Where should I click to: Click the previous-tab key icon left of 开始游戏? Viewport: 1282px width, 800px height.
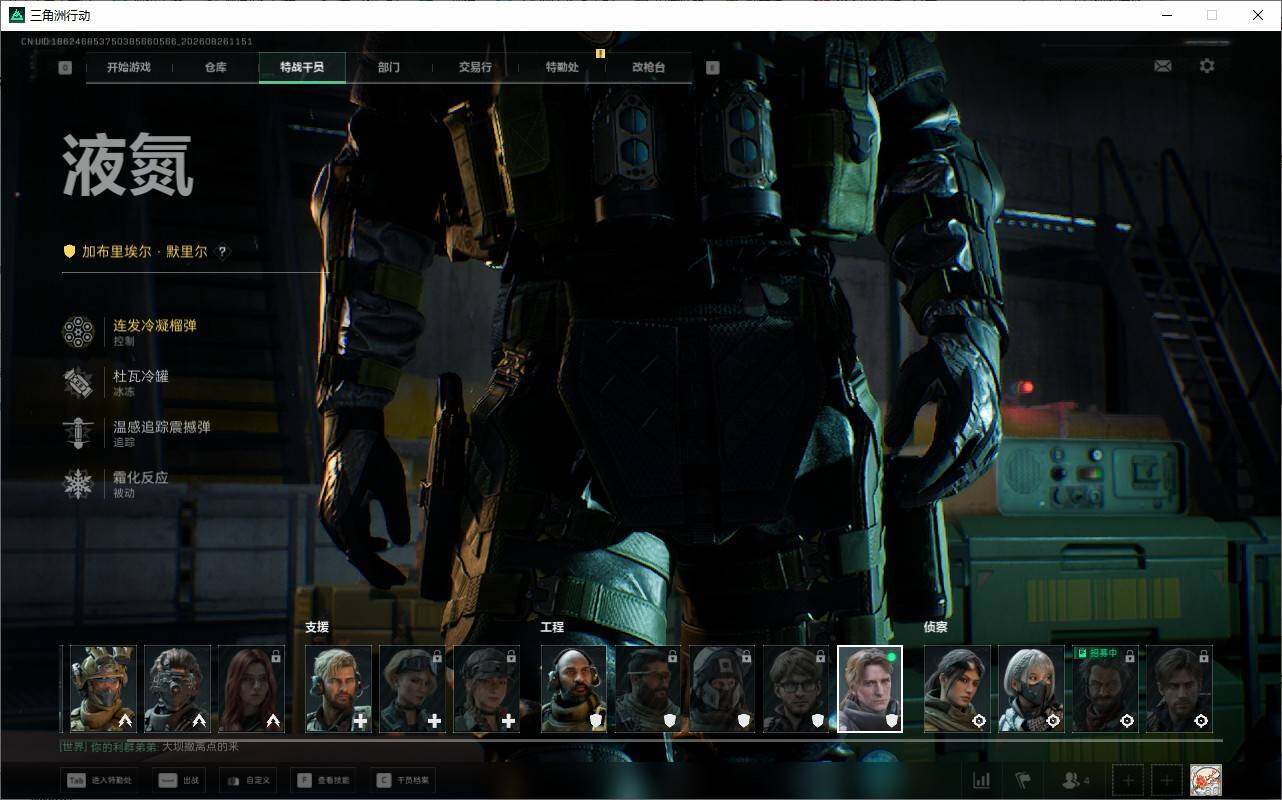65,68
